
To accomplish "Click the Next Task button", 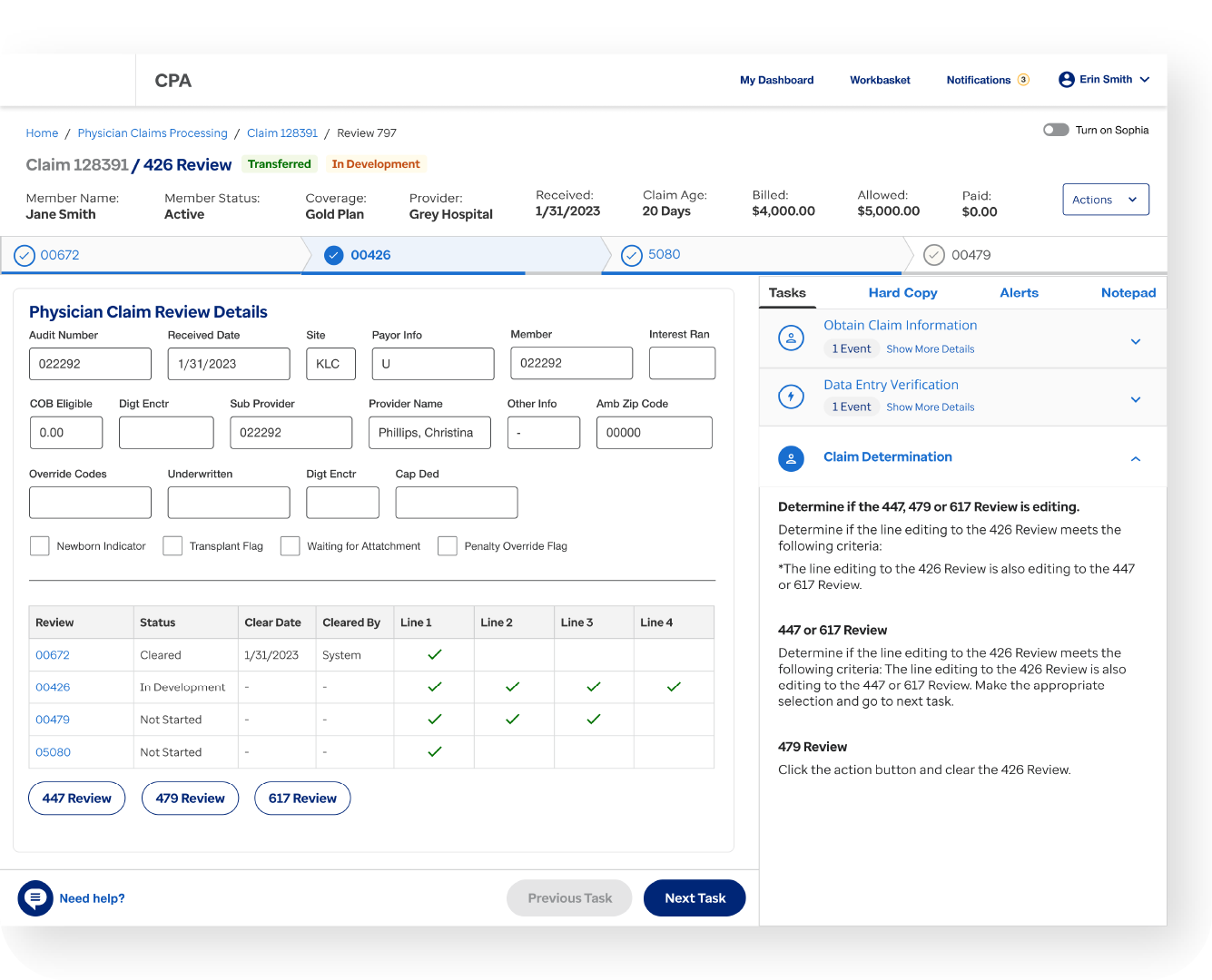I will (695, 898).
